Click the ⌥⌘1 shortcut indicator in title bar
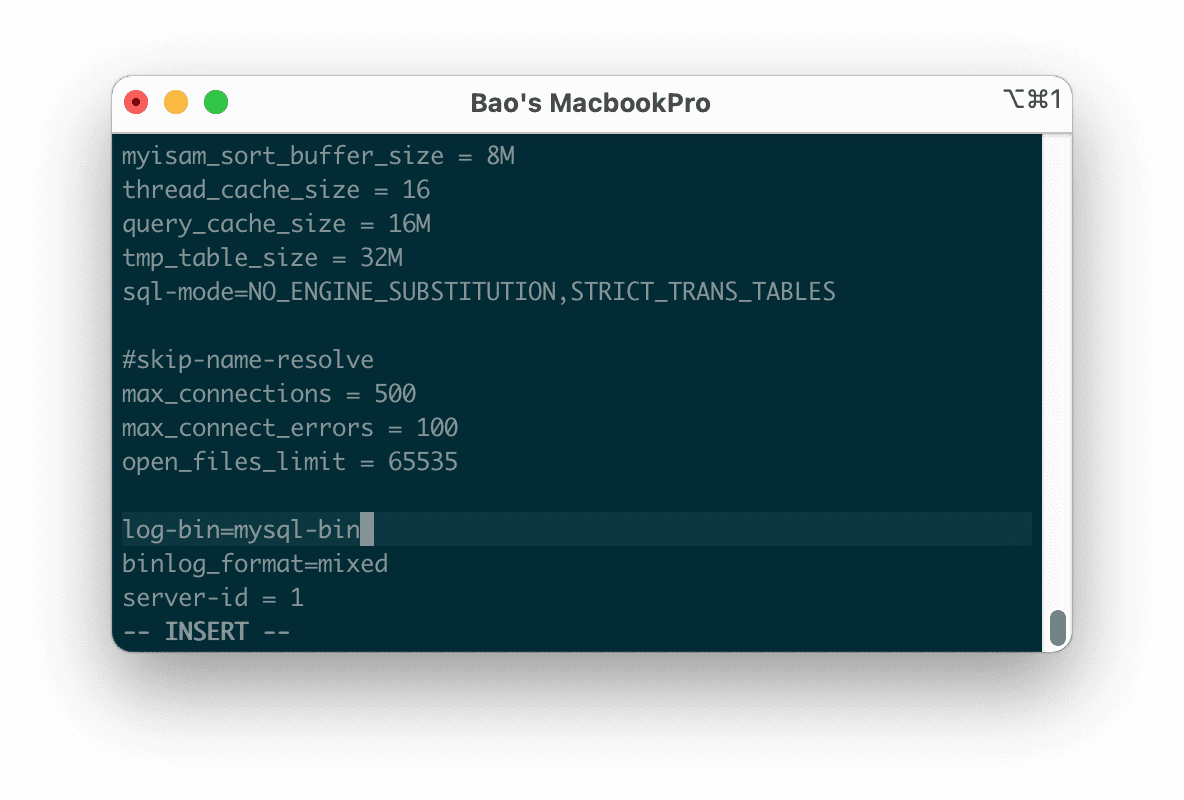The width and height of the screenshot is (1184, 800). [x=1031, y=99]
